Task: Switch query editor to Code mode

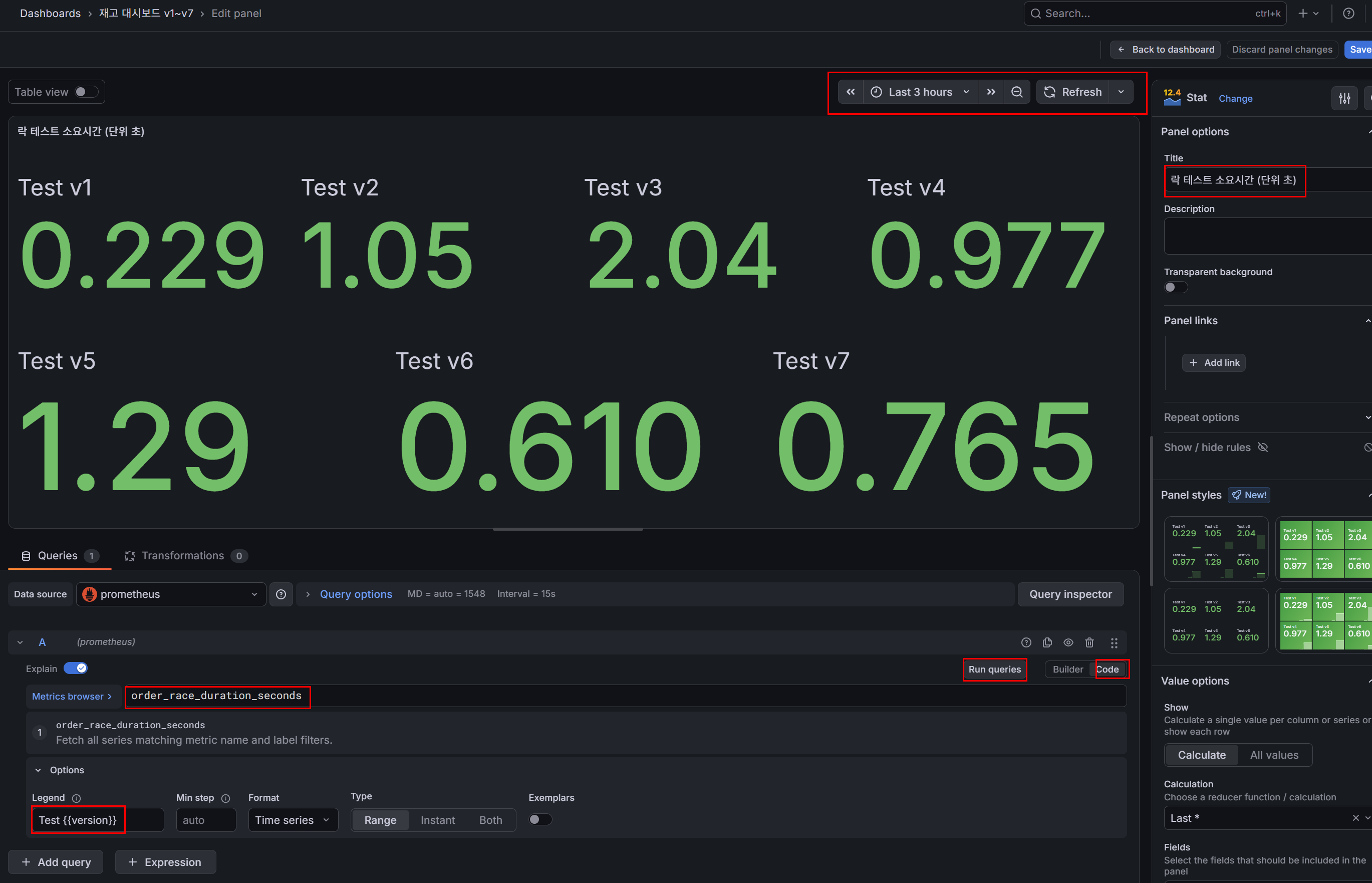Action: (x=1107, y=669)
